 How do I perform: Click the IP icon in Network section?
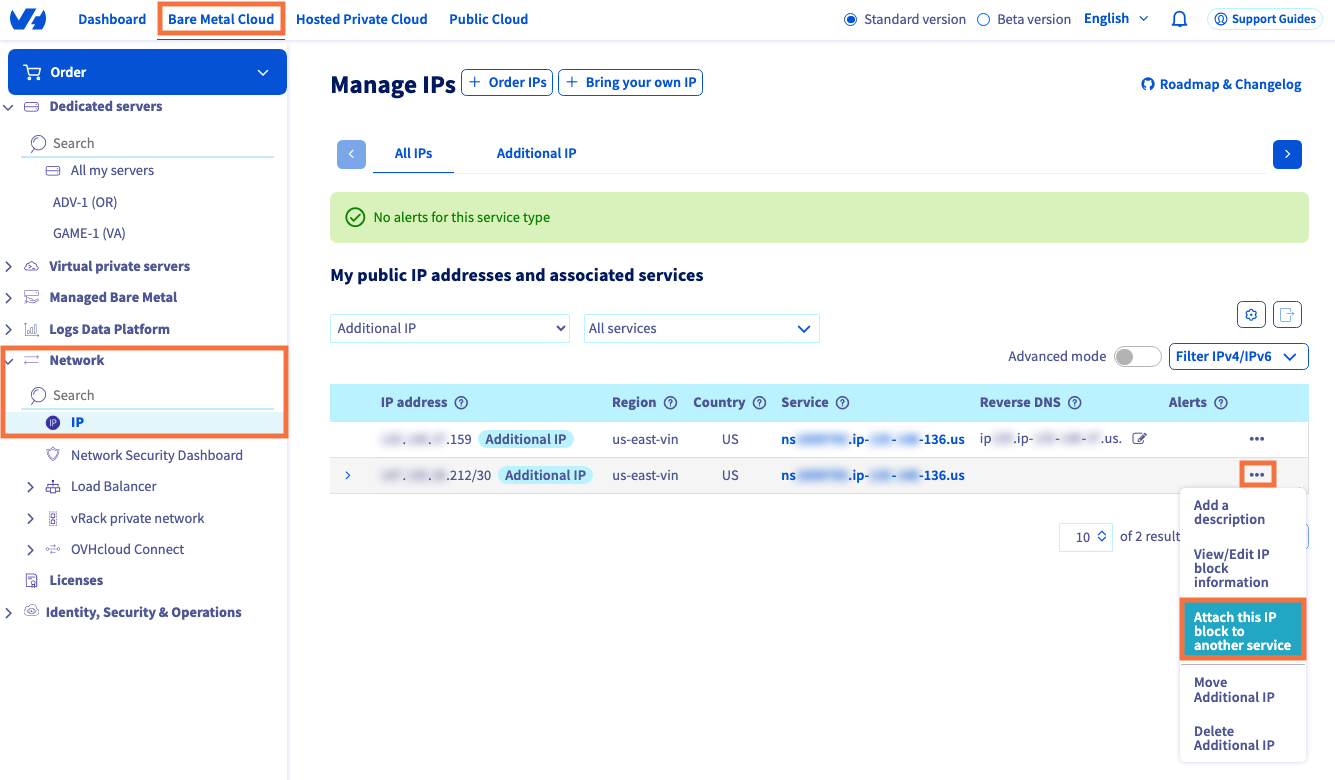coord(53,423)
